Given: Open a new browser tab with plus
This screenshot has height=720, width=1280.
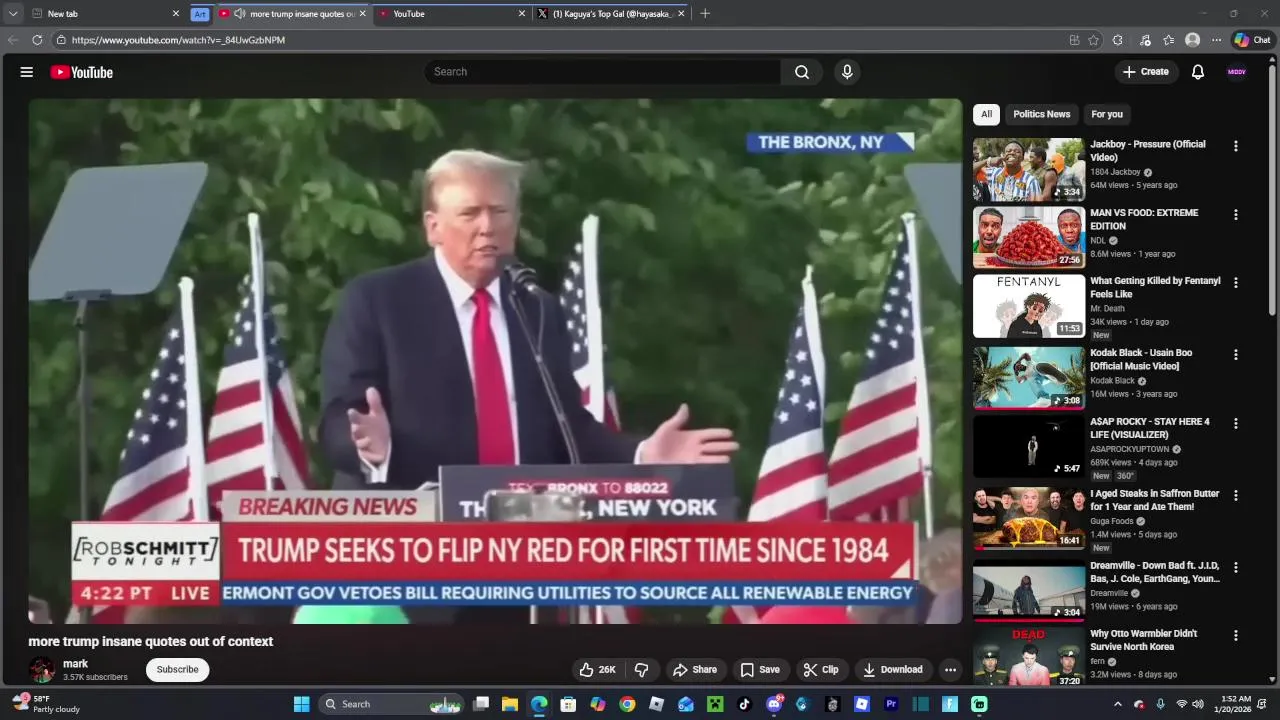Looking at the screenshot, I should coord(705,14).
